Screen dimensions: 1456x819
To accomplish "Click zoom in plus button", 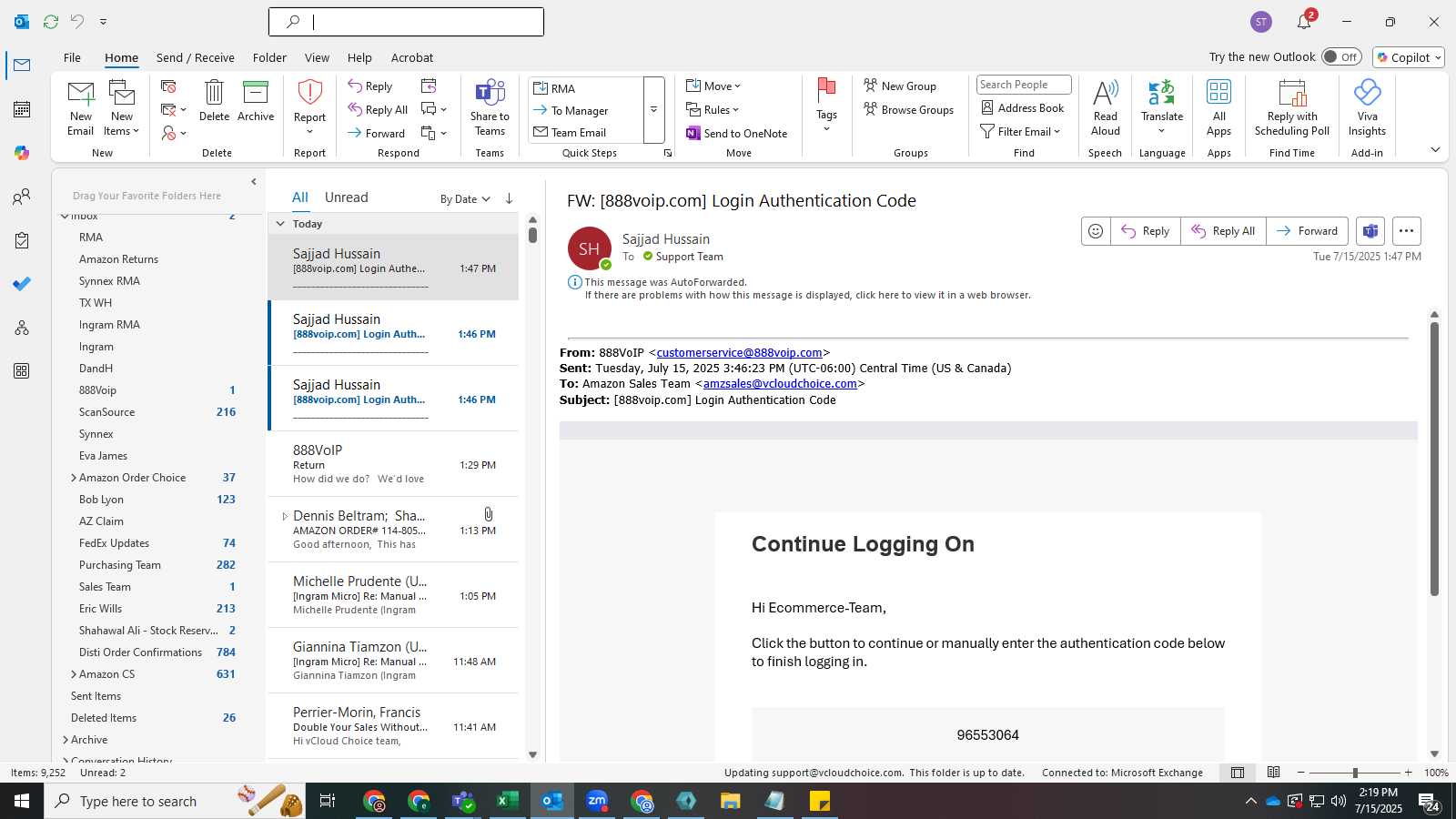I will (x=1409, y=773).
